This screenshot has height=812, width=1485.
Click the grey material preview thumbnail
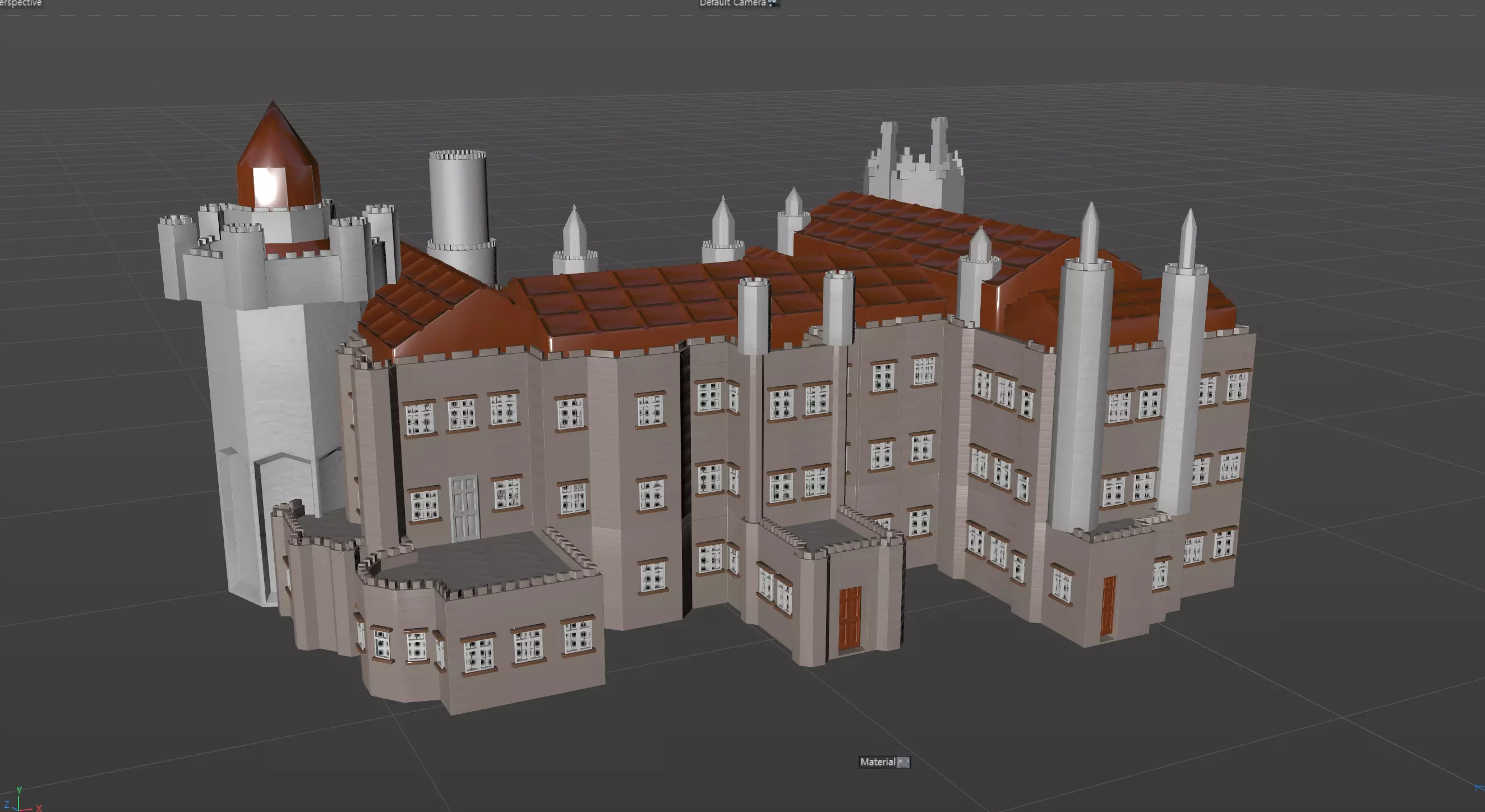903,763
